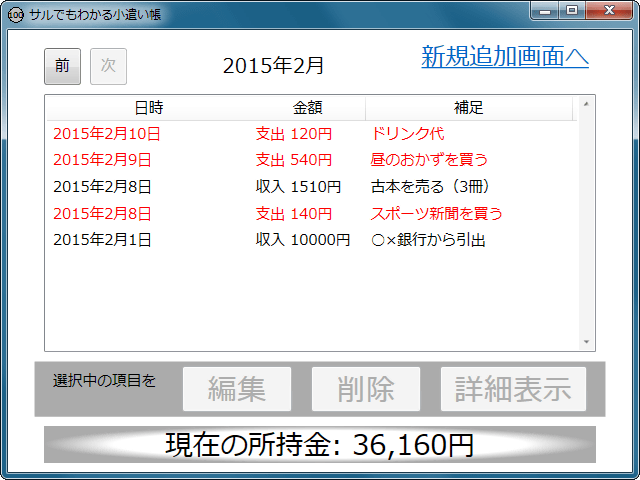Image resolution: width=640 pixels, height=480 pixels.
Task: Click the 選択中の項目を label
Action: pyautogui.click(x=104, y=381)
